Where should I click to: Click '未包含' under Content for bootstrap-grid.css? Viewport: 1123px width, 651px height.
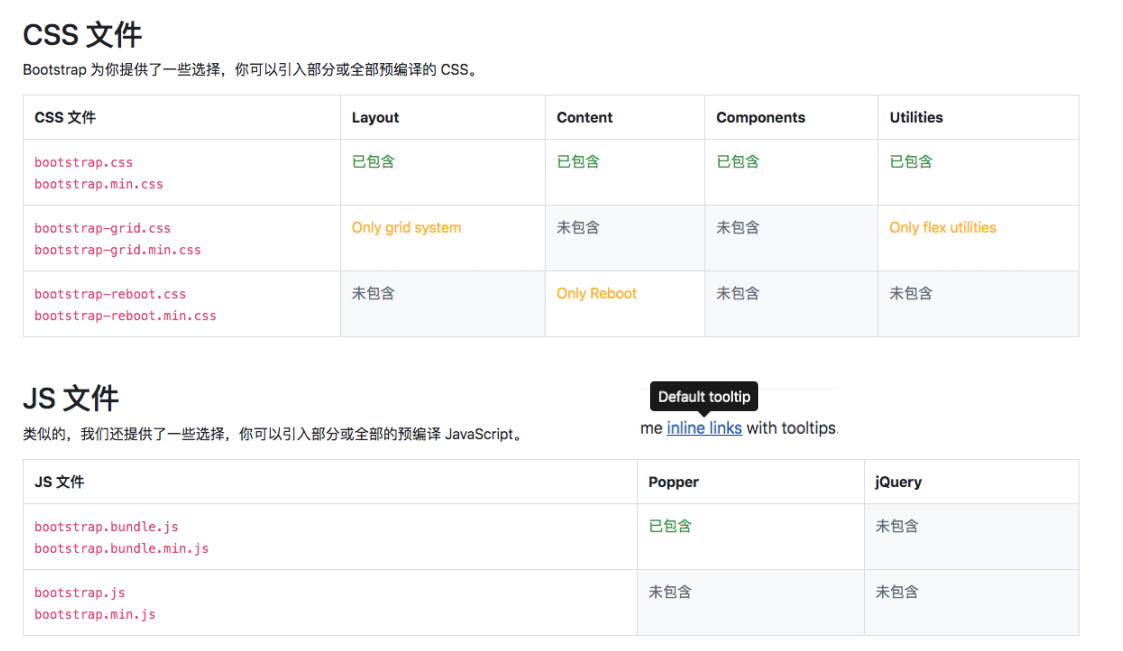(578, 228)
